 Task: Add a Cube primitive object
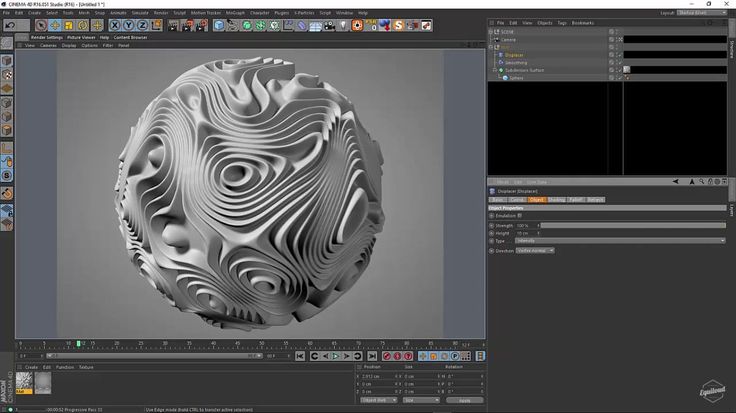click(219, 25)
